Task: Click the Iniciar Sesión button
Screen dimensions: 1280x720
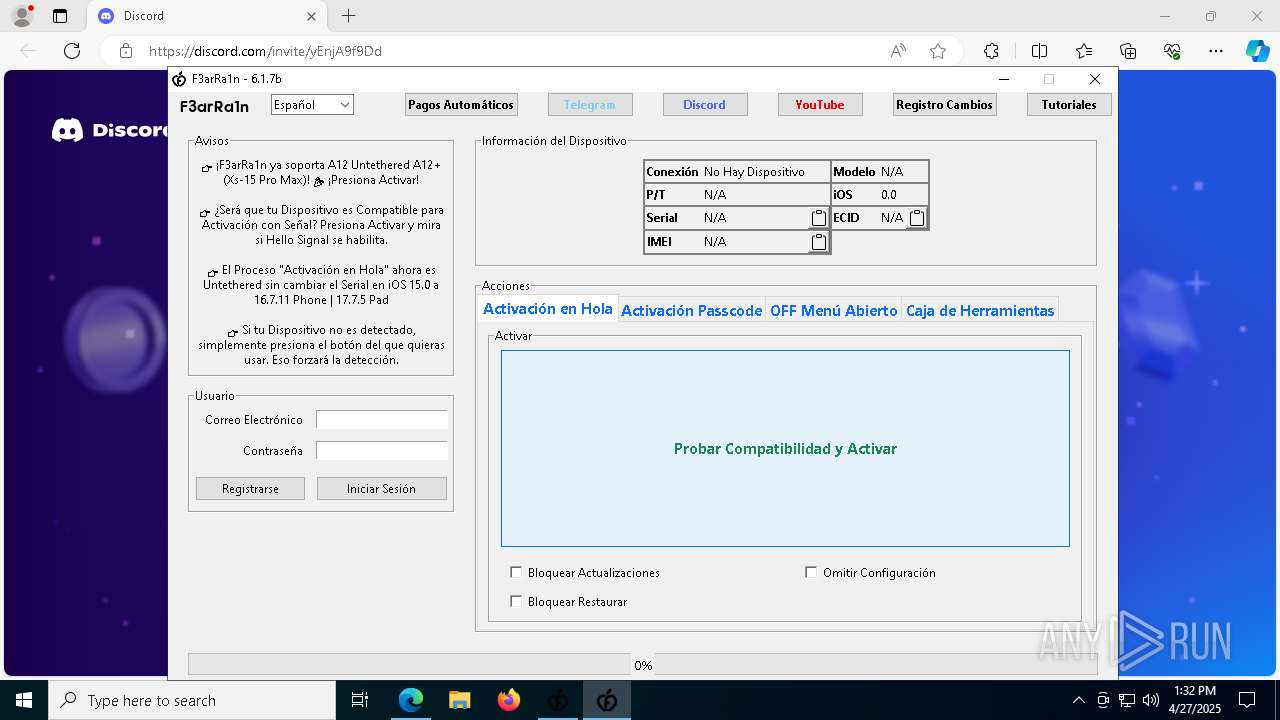Action: click(x=381, y=488)
